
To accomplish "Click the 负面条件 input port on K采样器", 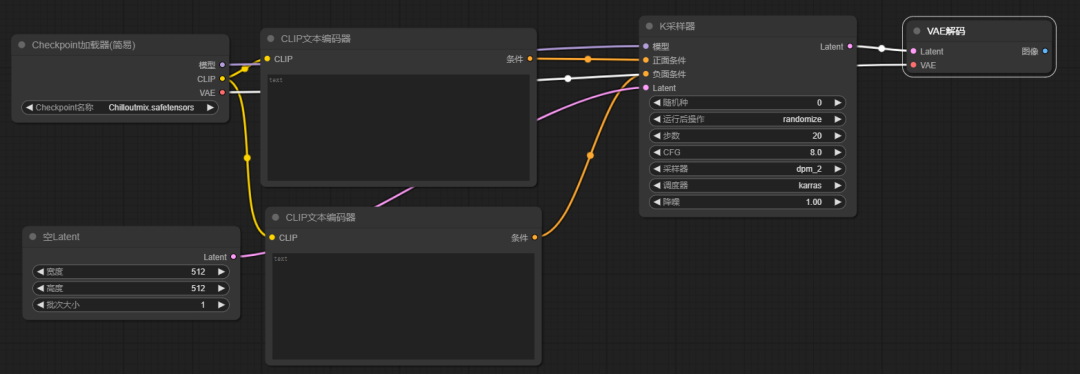I will tap(645, 74).
